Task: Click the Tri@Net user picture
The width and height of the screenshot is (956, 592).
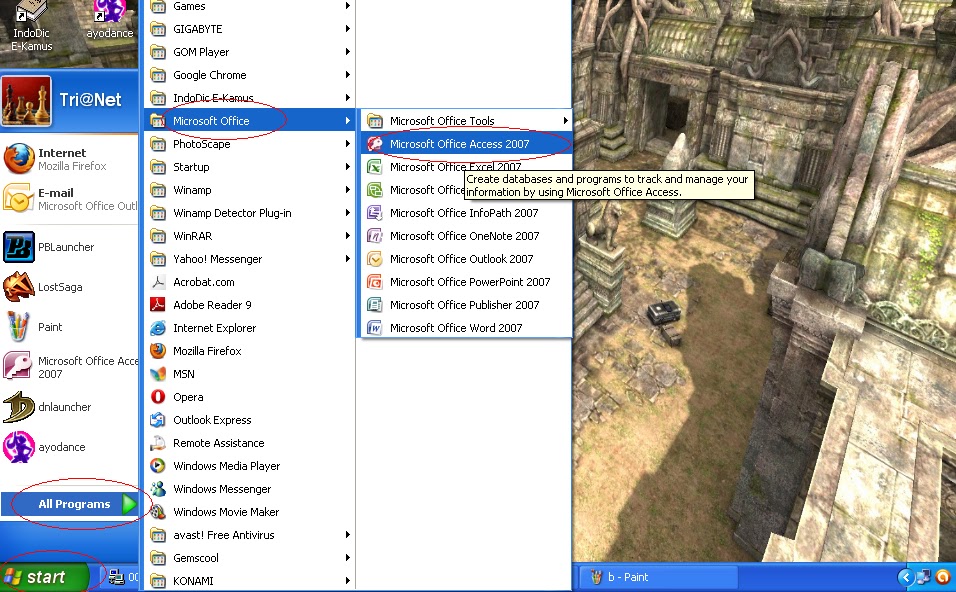Action: (x=26, y=101)
